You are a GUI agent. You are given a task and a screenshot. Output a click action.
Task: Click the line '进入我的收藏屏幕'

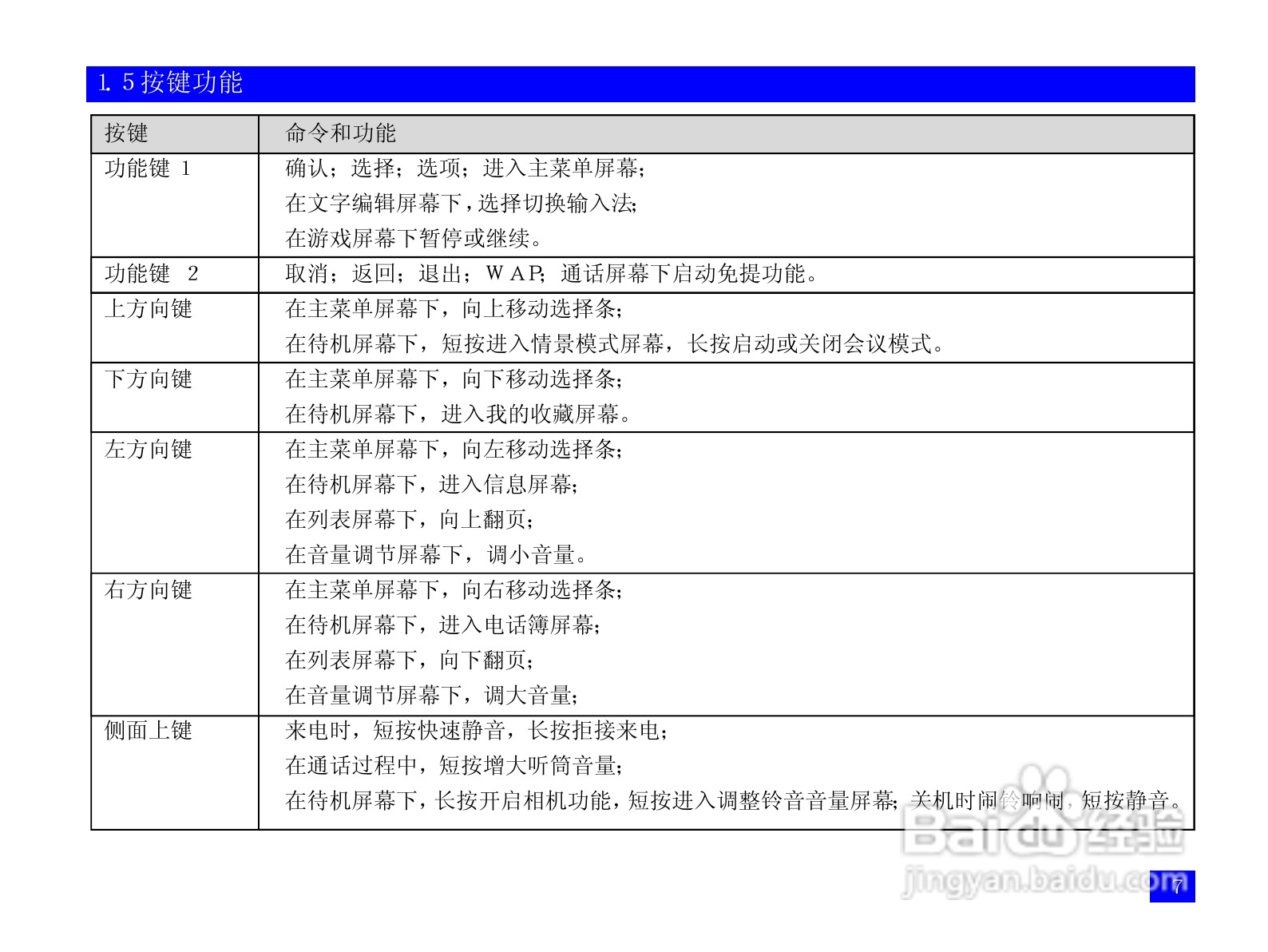click(x=459, y=415)
